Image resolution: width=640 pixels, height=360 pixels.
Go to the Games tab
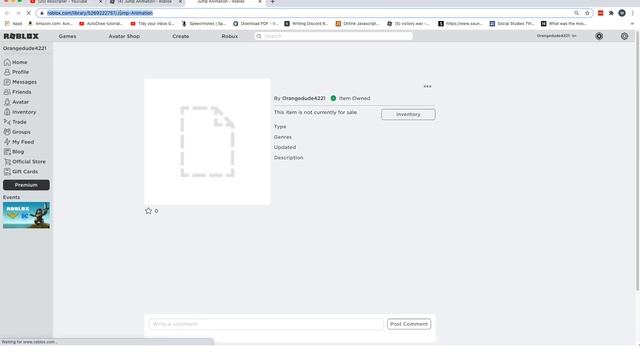(67, 36)
